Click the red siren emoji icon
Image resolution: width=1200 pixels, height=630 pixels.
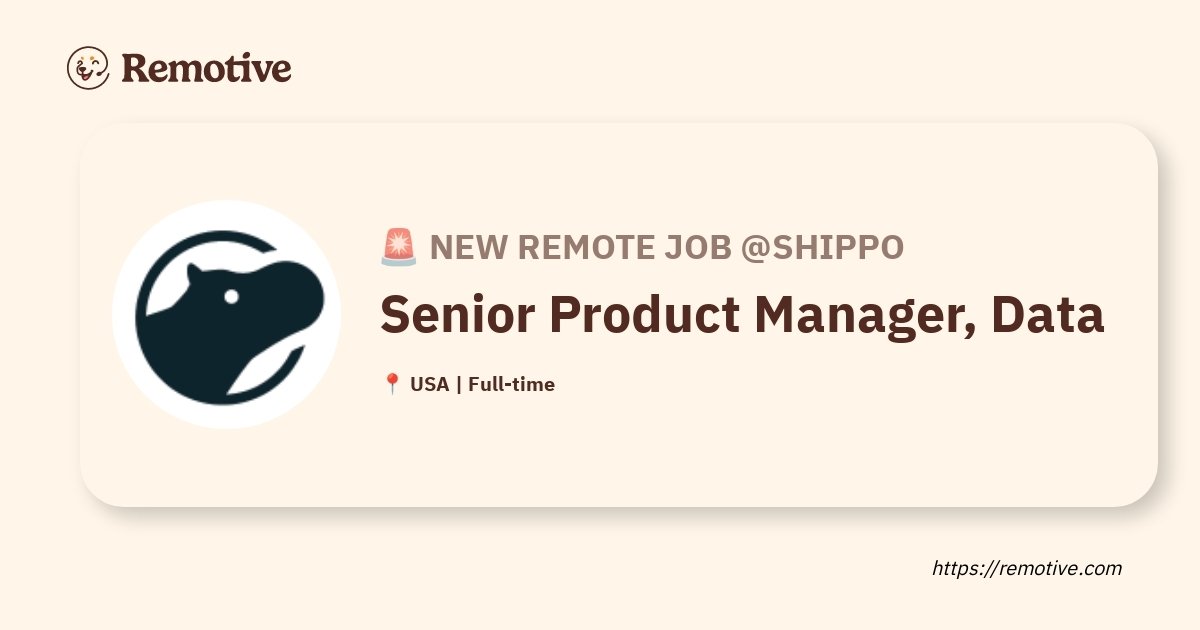click(x=399, y=247)
